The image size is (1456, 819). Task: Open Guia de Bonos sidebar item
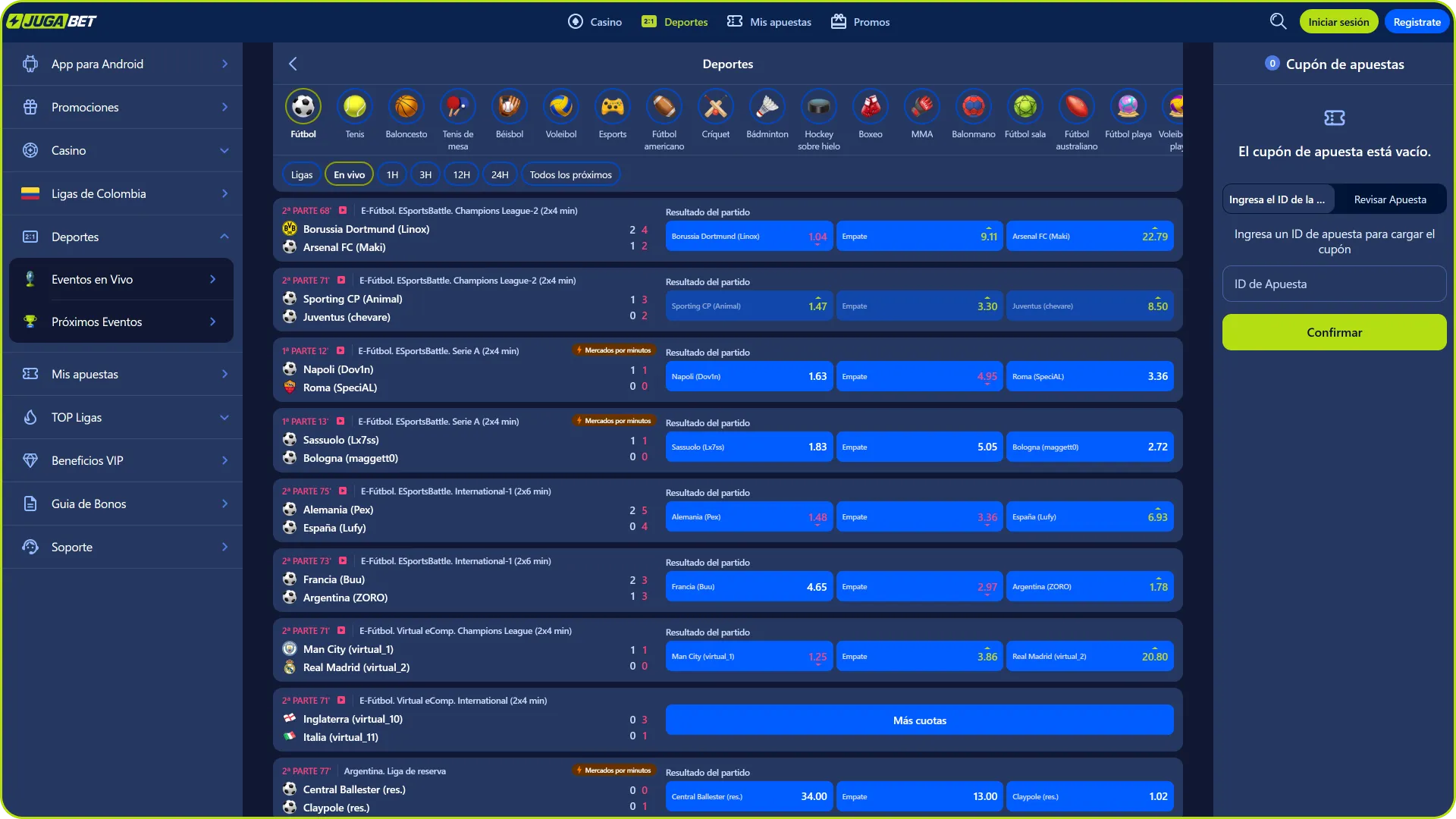click(123, 504)
